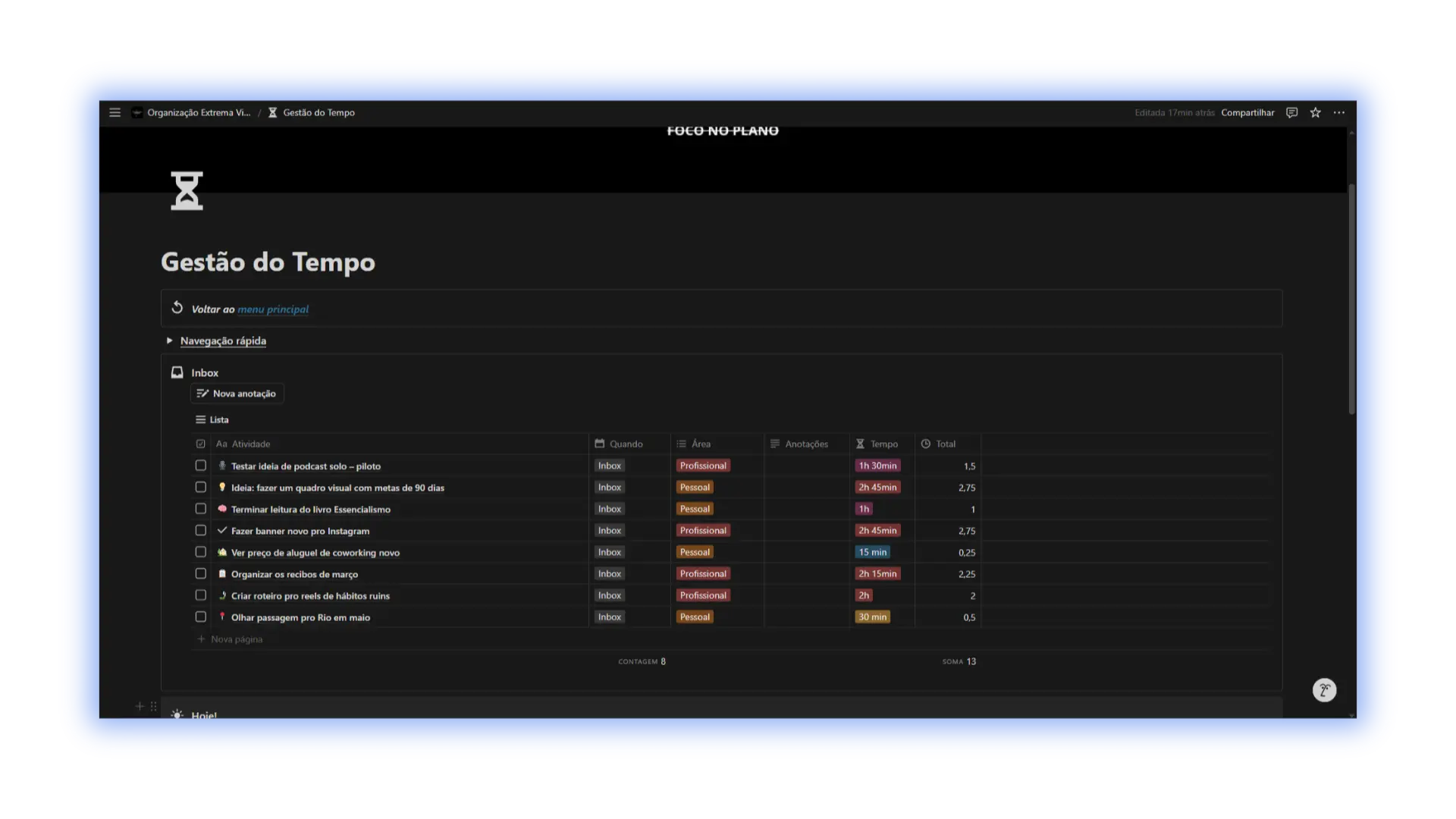
Task: Mark Terminar leitura do livro as done
Action: 200,509
